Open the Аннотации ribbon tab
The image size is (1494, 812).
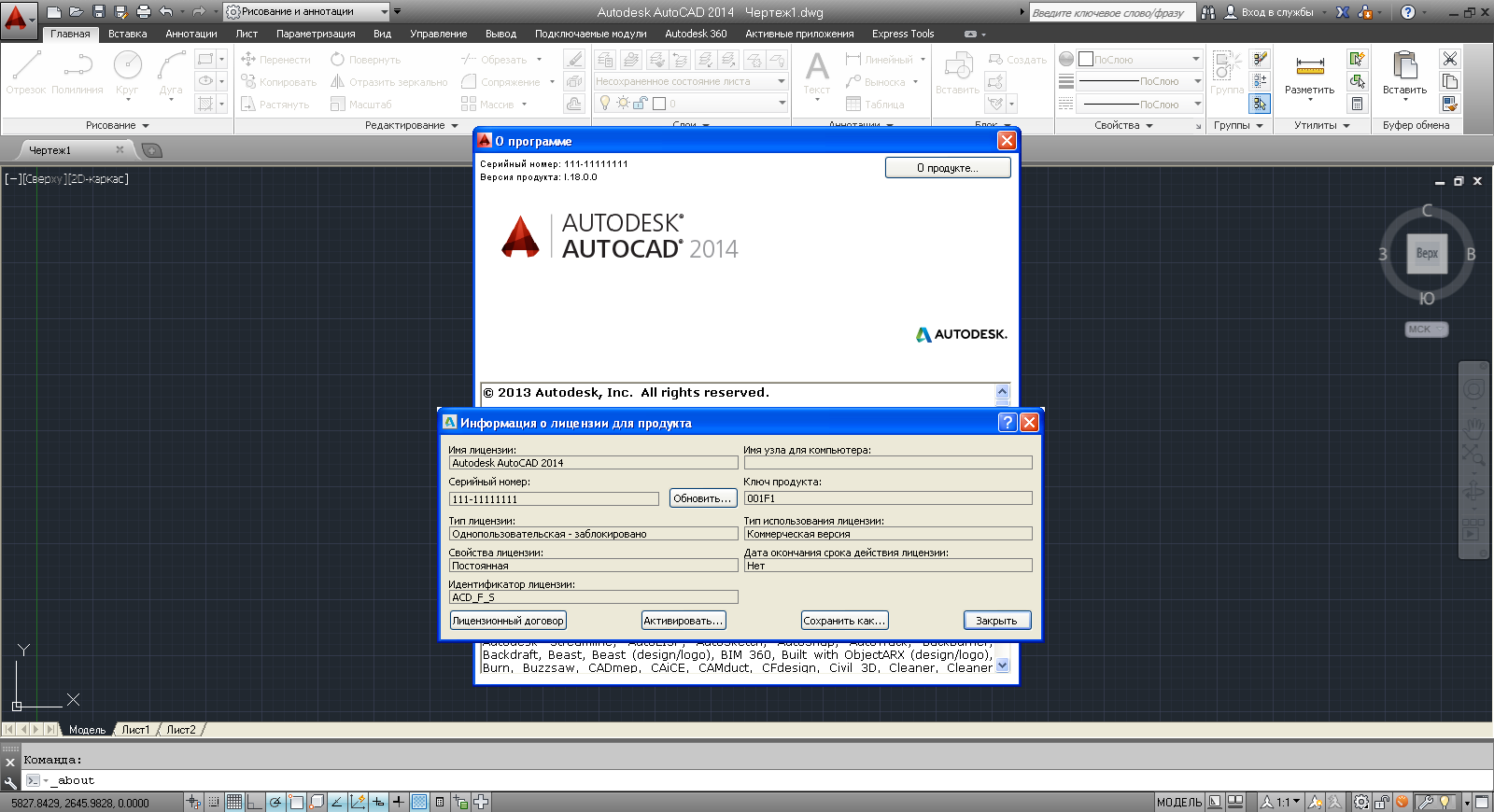coord(191,34)
